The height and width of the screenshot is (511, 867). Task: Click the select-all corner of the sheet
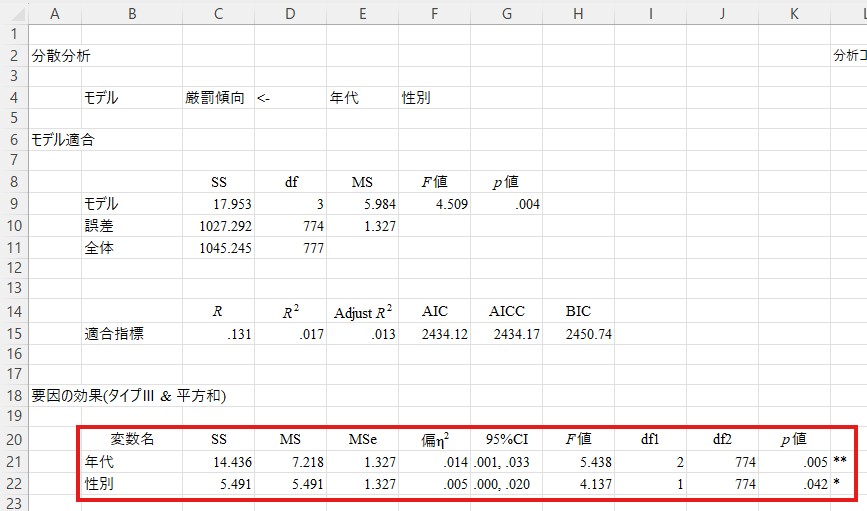pos(13,12)
